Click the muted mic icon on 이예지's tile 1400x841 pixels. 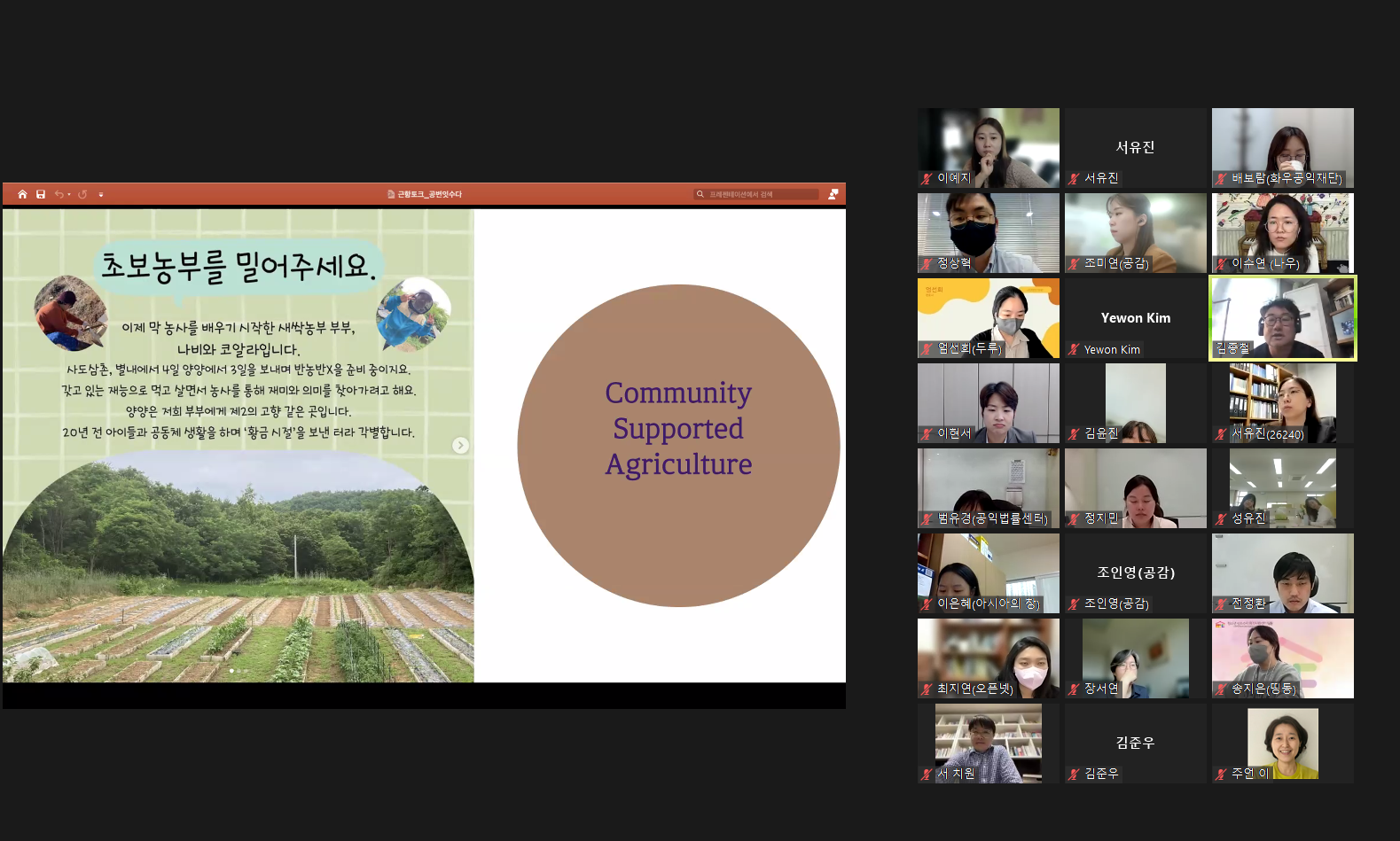tap(927, 178)
